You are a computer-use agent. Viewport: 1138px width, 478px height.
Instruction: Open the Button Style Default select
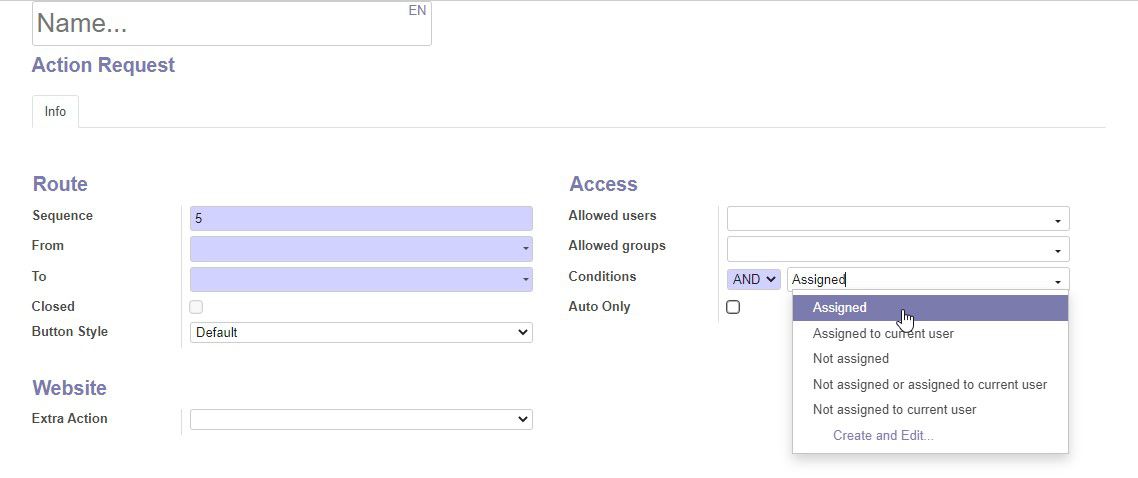[361, 332]
